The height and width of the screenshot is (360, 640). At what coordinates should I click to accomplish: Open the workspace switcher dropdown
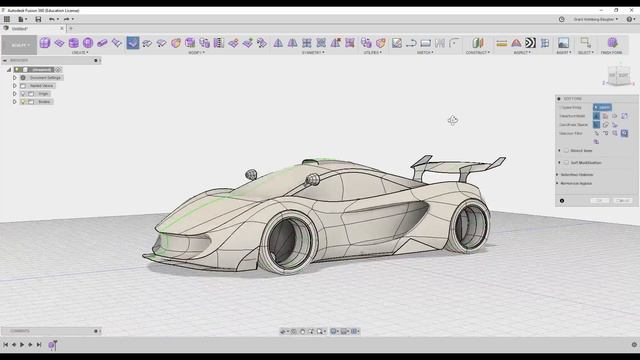[x=19, y=45]
